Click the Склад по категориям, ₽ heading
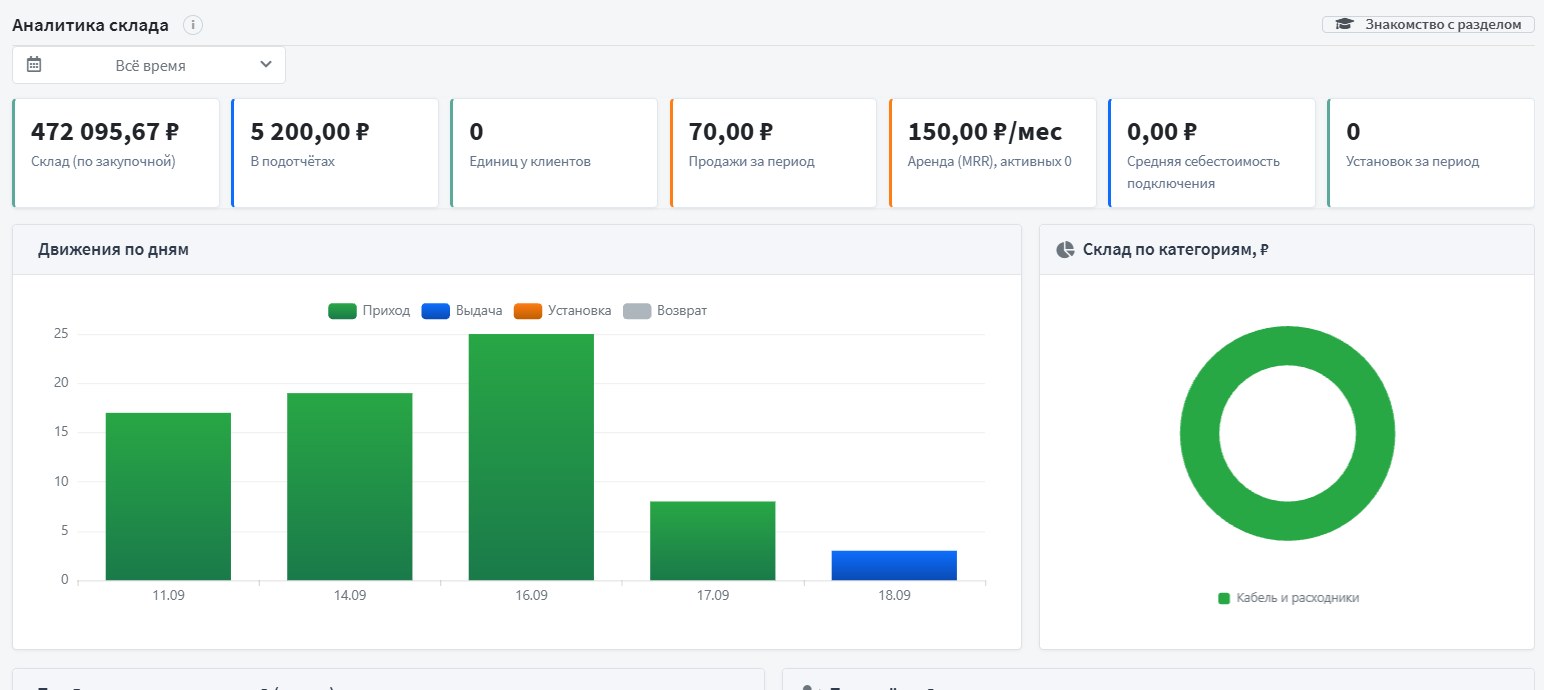Screen dimensions: 1544x690 [x=1176, y=250]
